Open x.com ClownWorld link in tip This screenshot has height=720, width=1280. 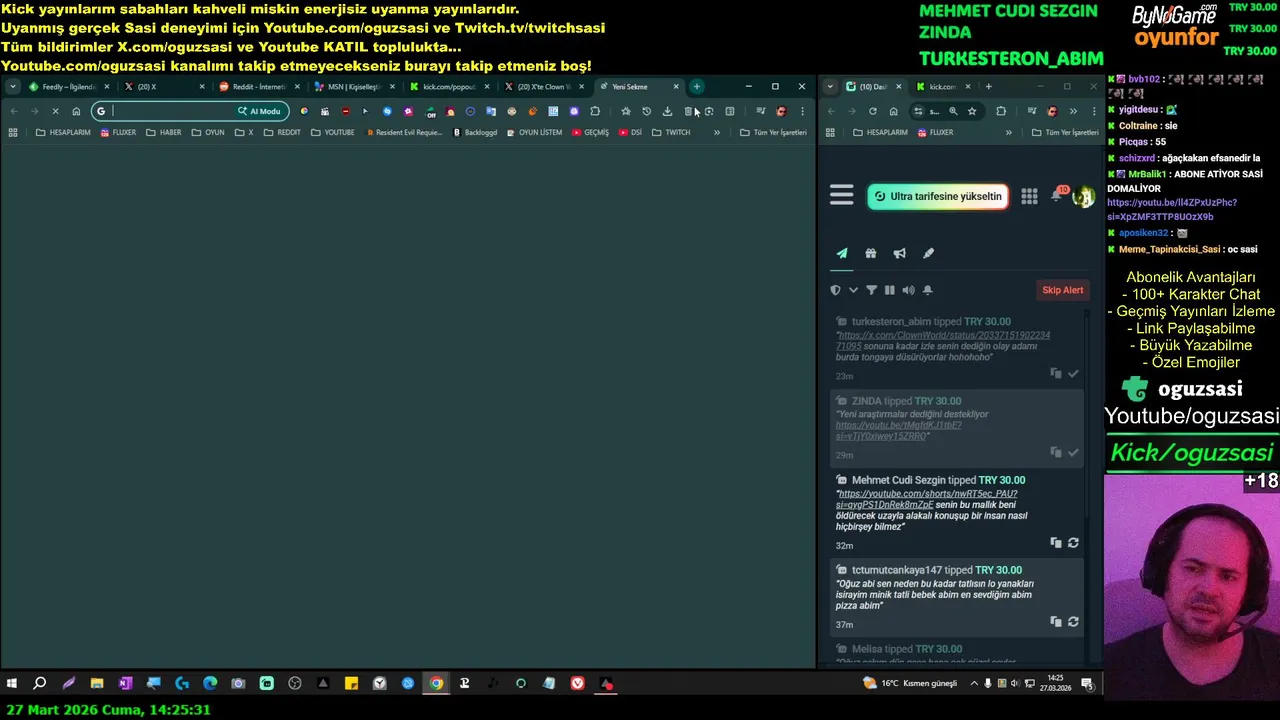point(943,340)
